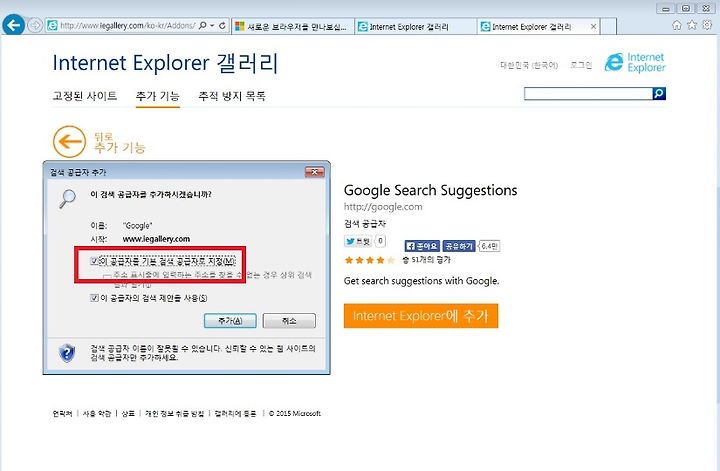This screenshot has width=720, height=471.
Task: Click the Internet Explorer 갤러리 page title
Action: point(165,63)
